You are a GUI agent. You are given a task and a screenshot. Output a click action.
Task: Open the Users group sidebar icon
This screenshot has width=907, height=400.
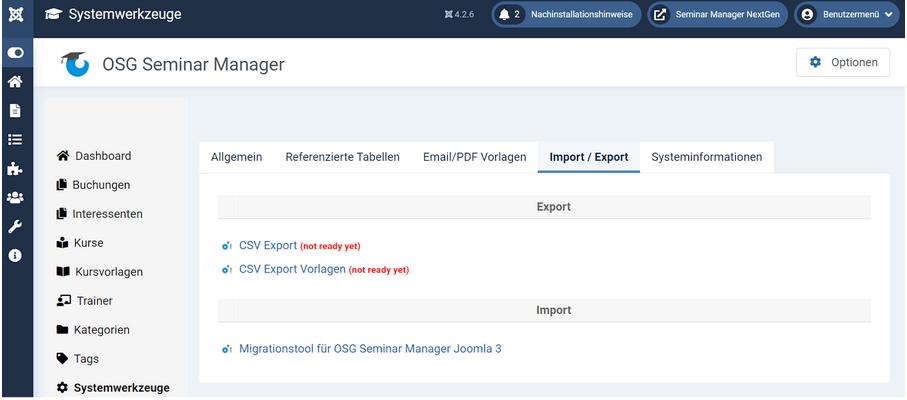[16, 198]
